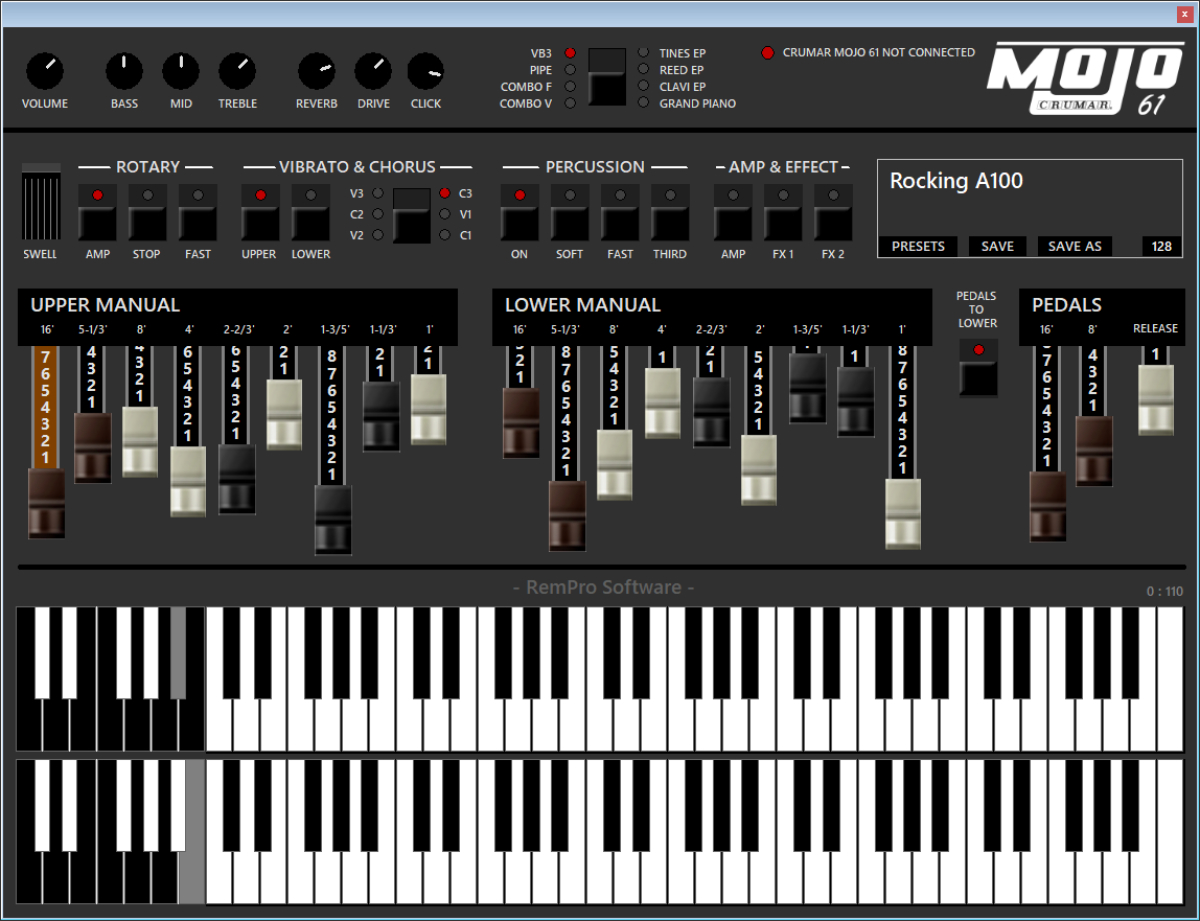
Task: Select the C2 chorus mode
Action: (378, 214)
